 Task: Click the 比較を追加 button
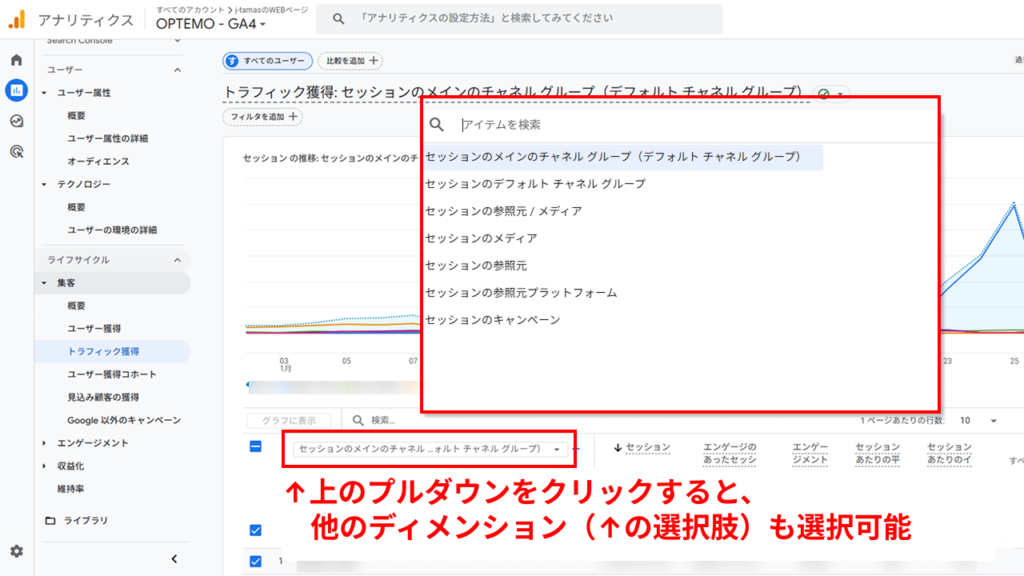tap(349, 60)
